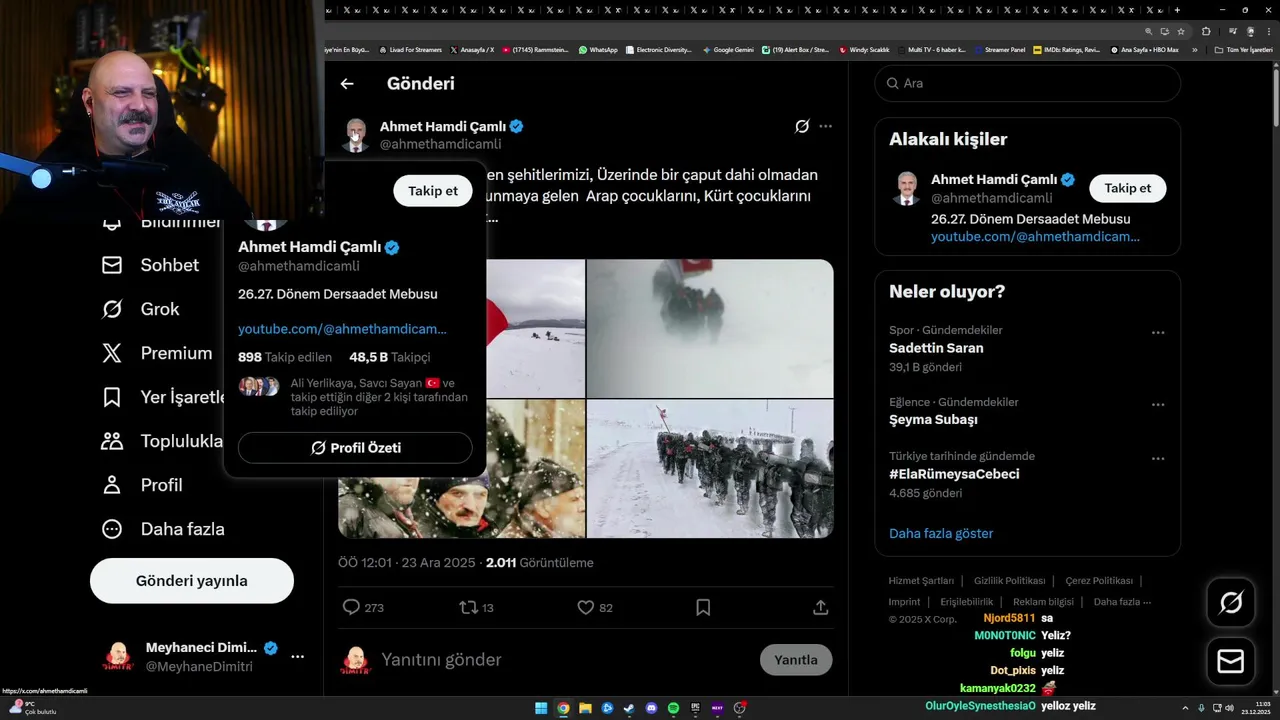Open the Erişilebilirlik footer link

[966, 602]
